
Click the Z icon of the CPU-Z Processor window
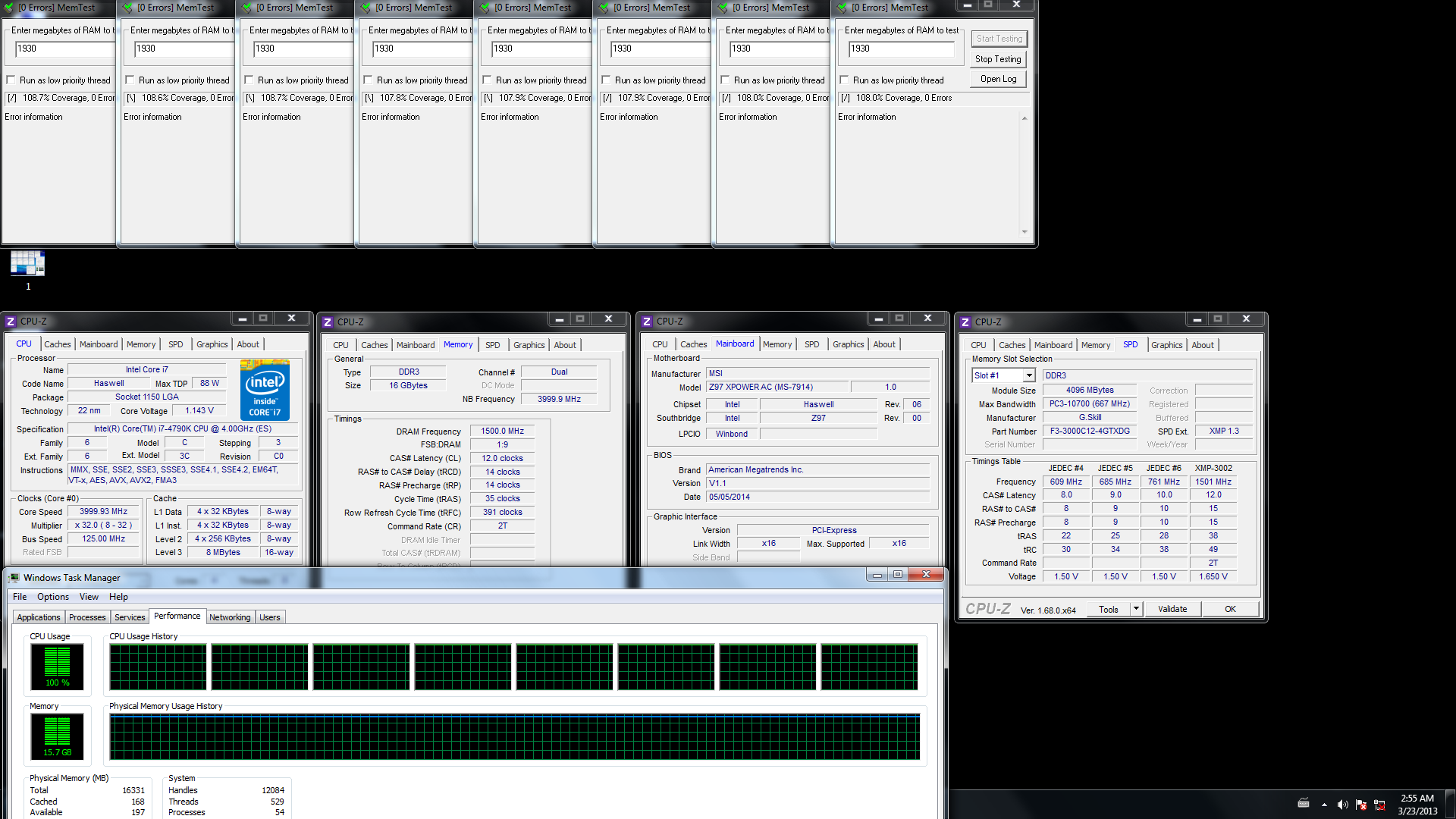click(11, 322)
